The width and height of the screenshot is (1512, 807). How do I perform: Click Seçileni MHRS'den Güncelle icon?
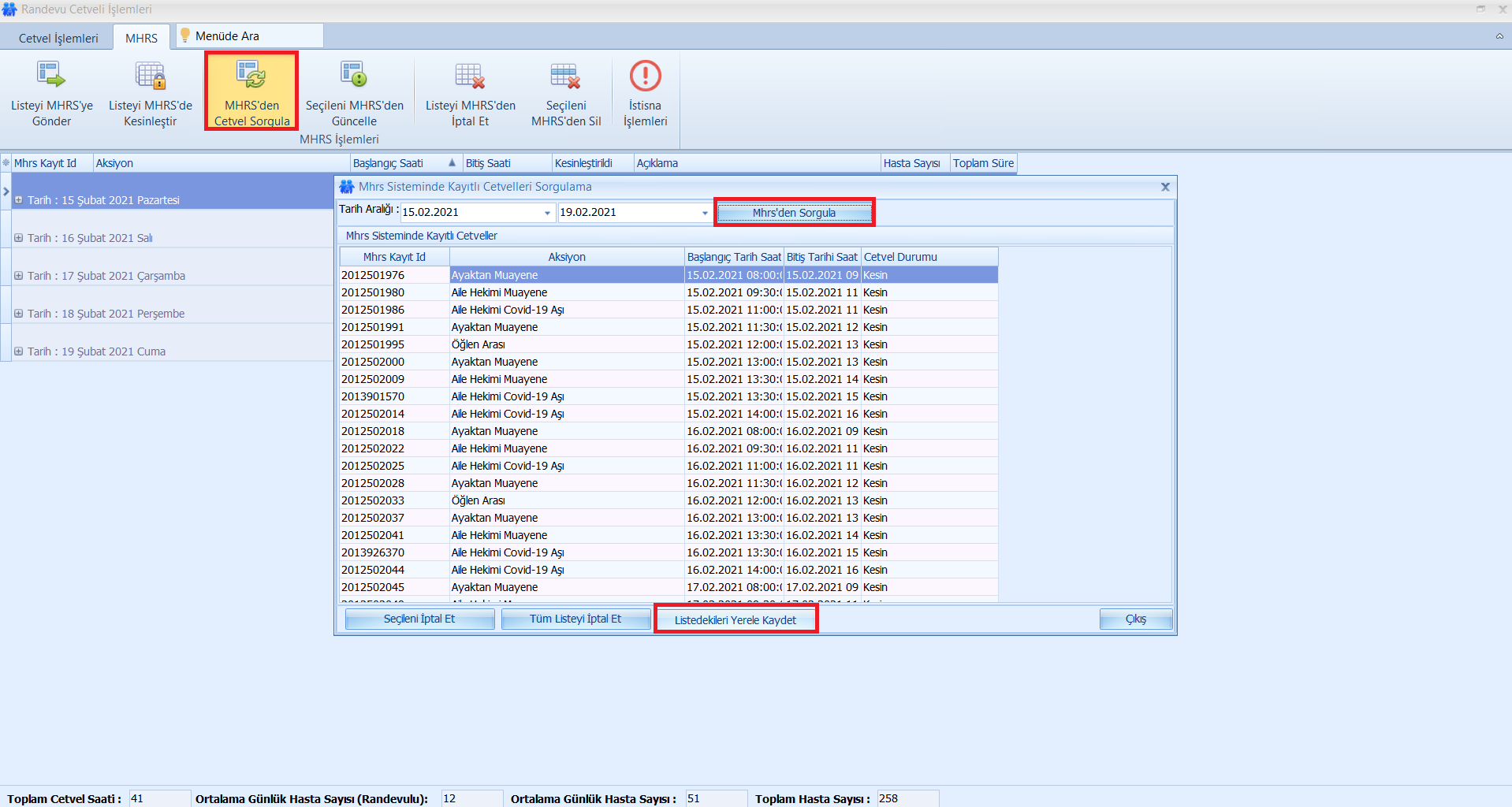354,76
